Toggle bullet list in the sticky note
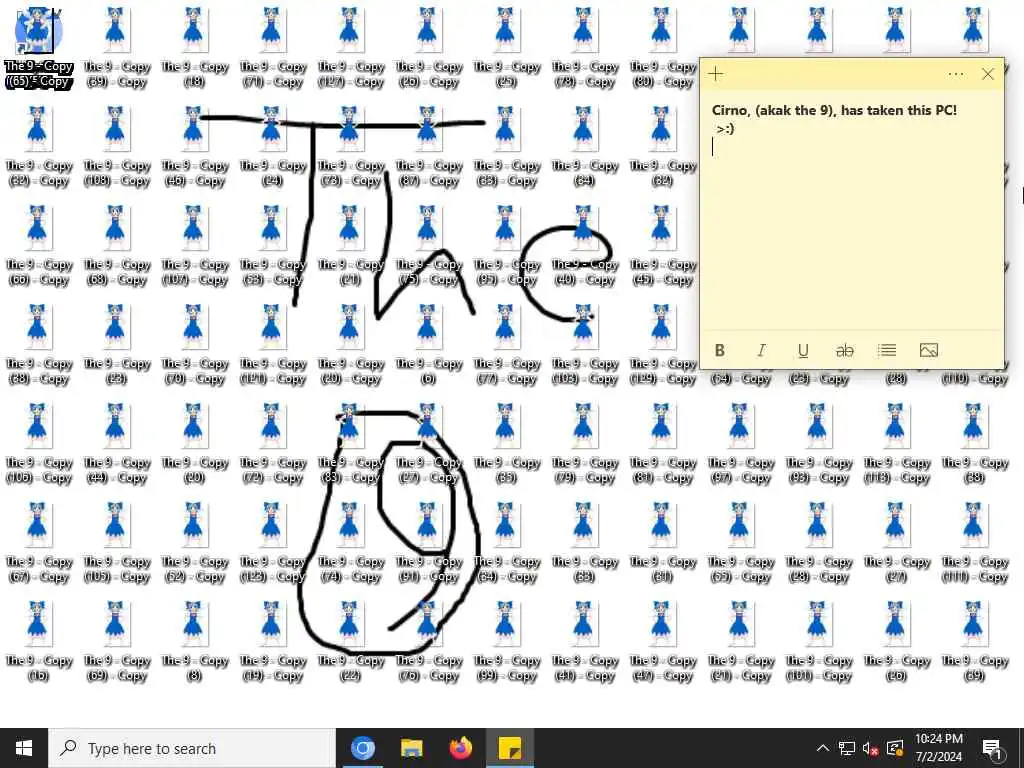Screen dimensions: 1024x768 (x=887, y=351)
